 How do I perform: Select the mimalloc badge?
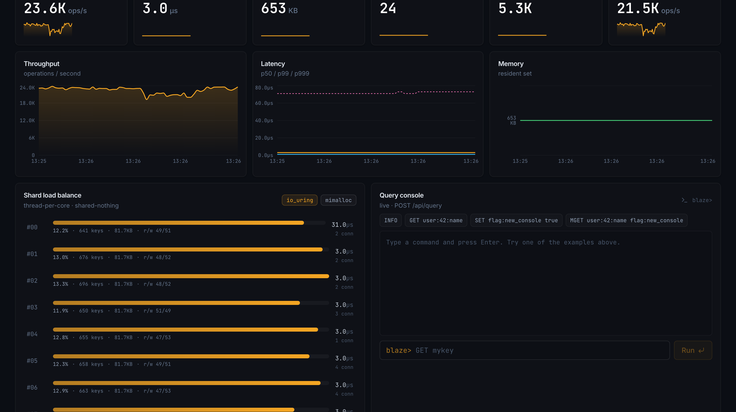point(338,200)
